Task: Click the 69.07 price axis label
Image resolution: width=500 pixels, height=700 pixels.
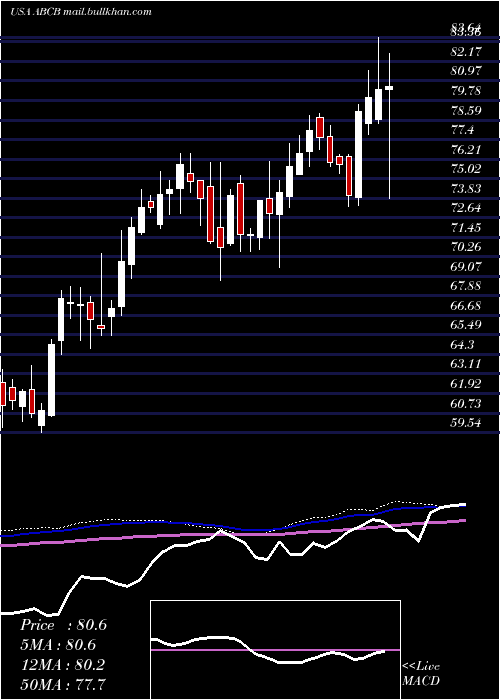Action: coord(467,267)
